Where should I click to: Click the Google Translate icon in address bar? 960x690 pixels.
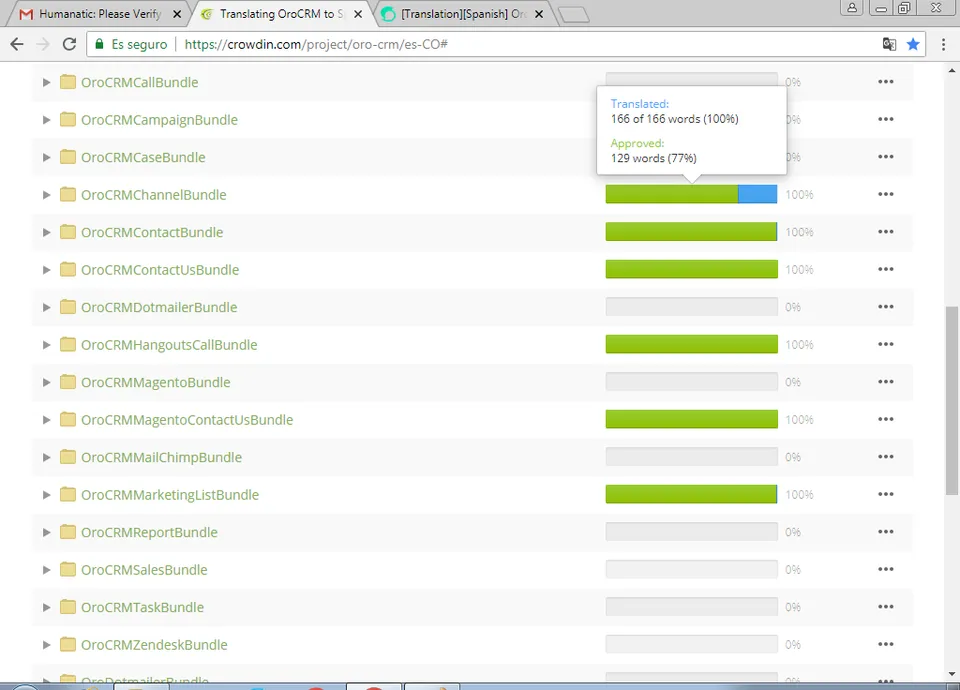(x=889, y=44)
